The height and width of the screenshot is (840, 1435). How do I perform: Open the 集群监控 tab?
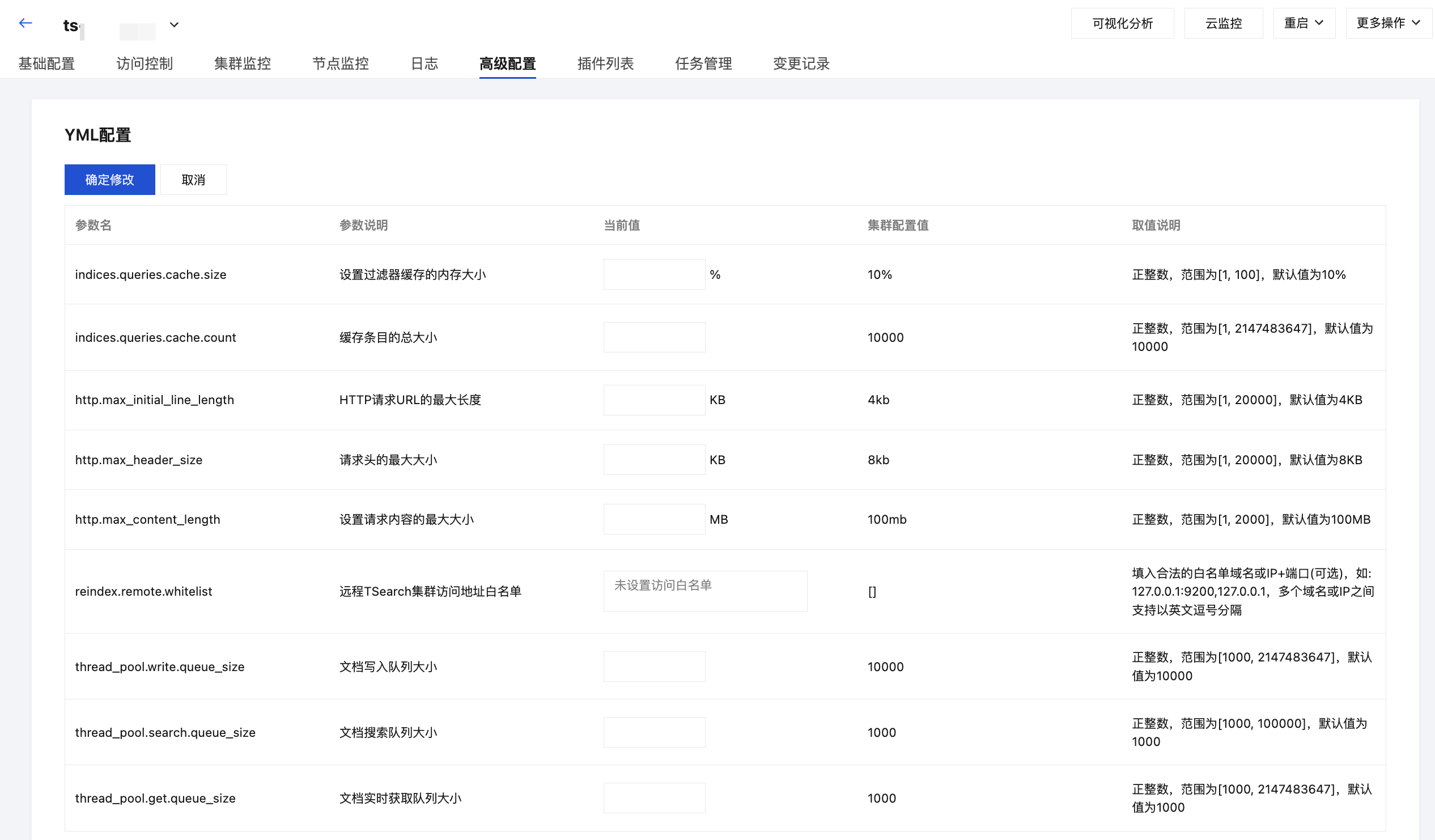[x=243, y=63]
